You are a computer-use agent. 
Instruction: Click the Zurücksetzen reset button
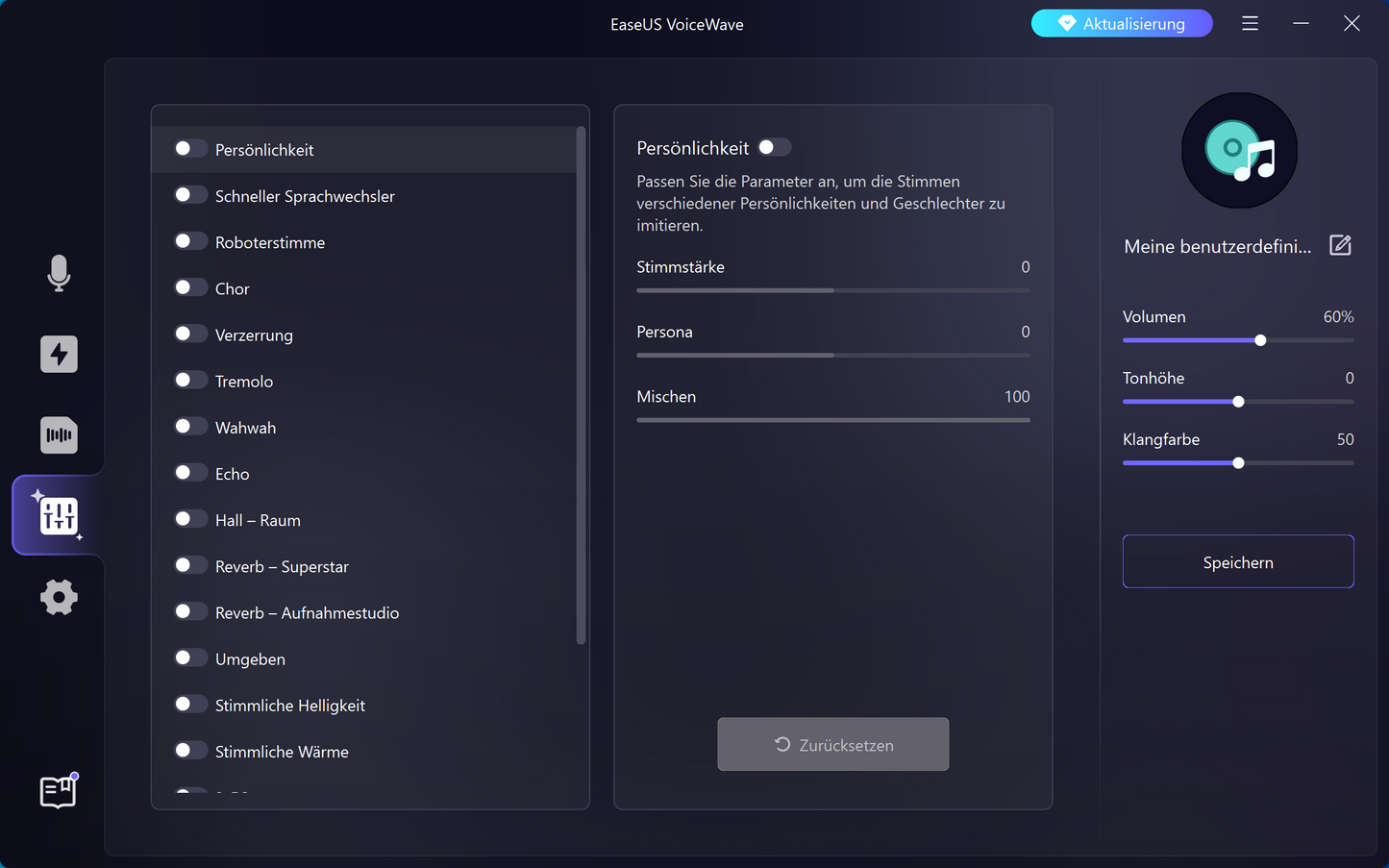point(833,744)
